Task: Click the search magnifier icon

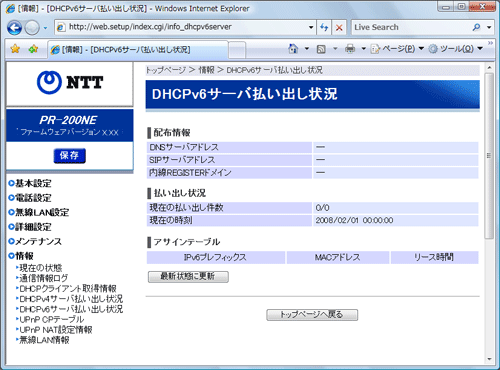Action: tap(476, 27)
